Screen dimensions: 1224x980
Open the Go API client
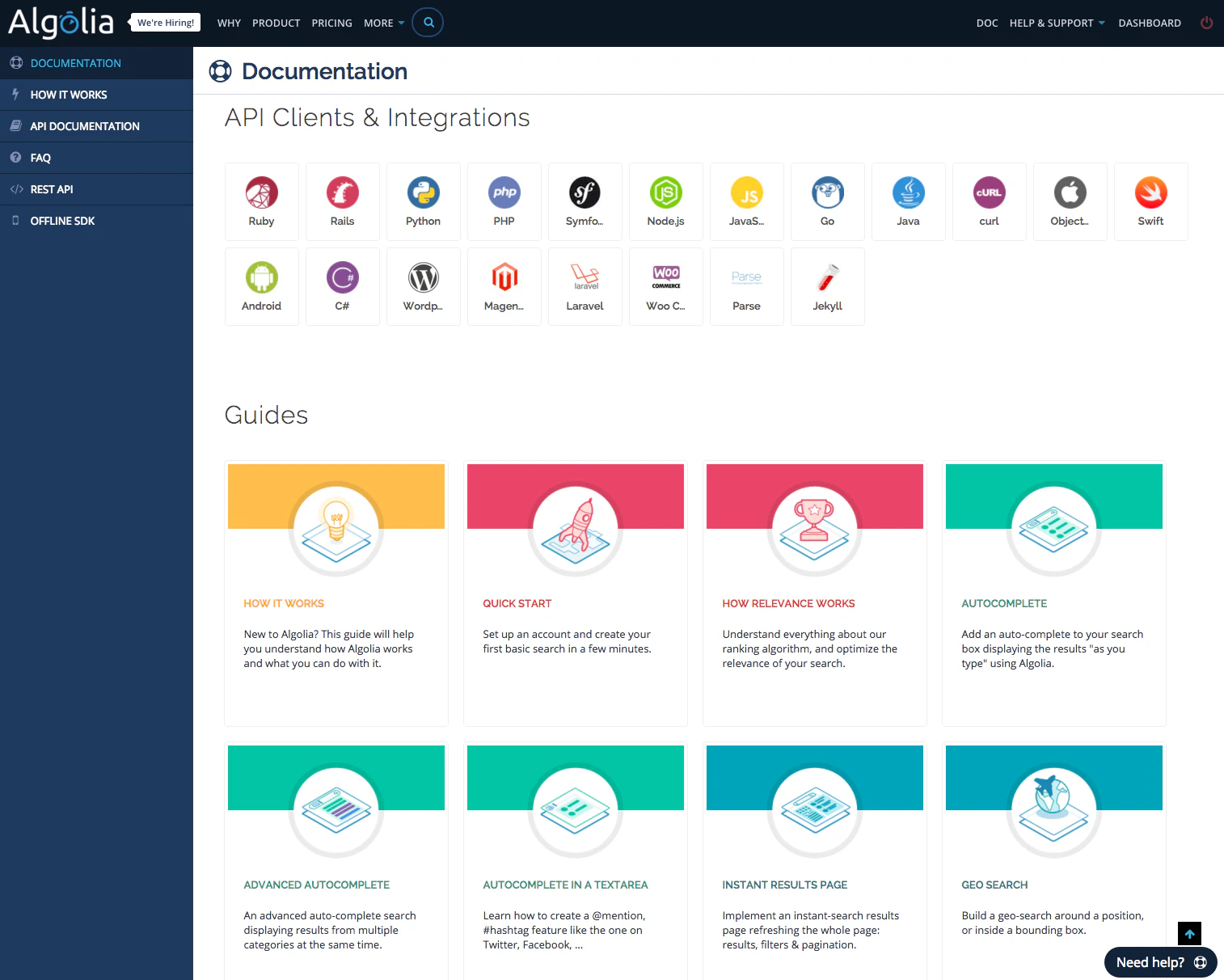point(827,201)
